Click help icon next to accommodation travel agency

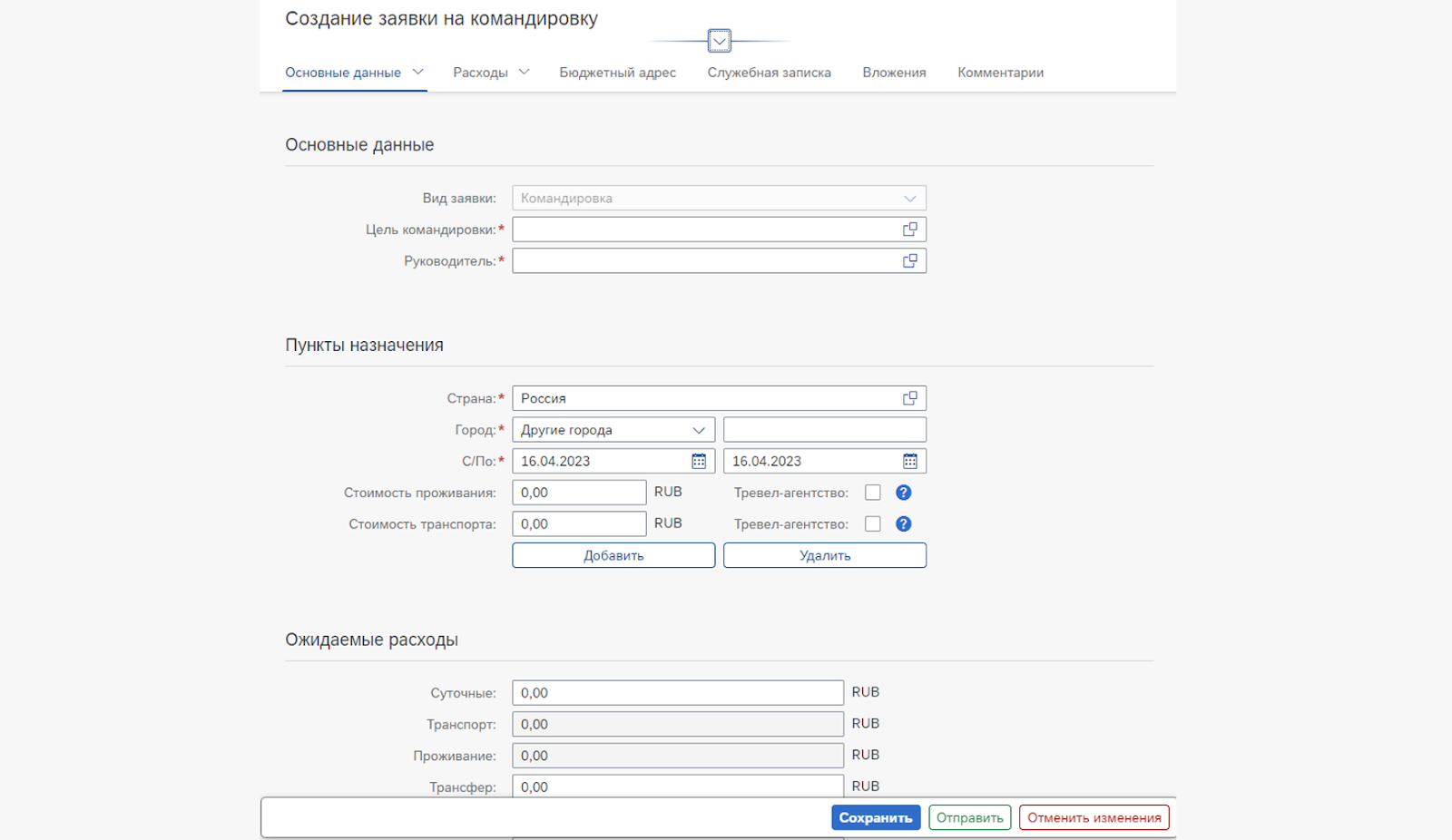point(903,493)
